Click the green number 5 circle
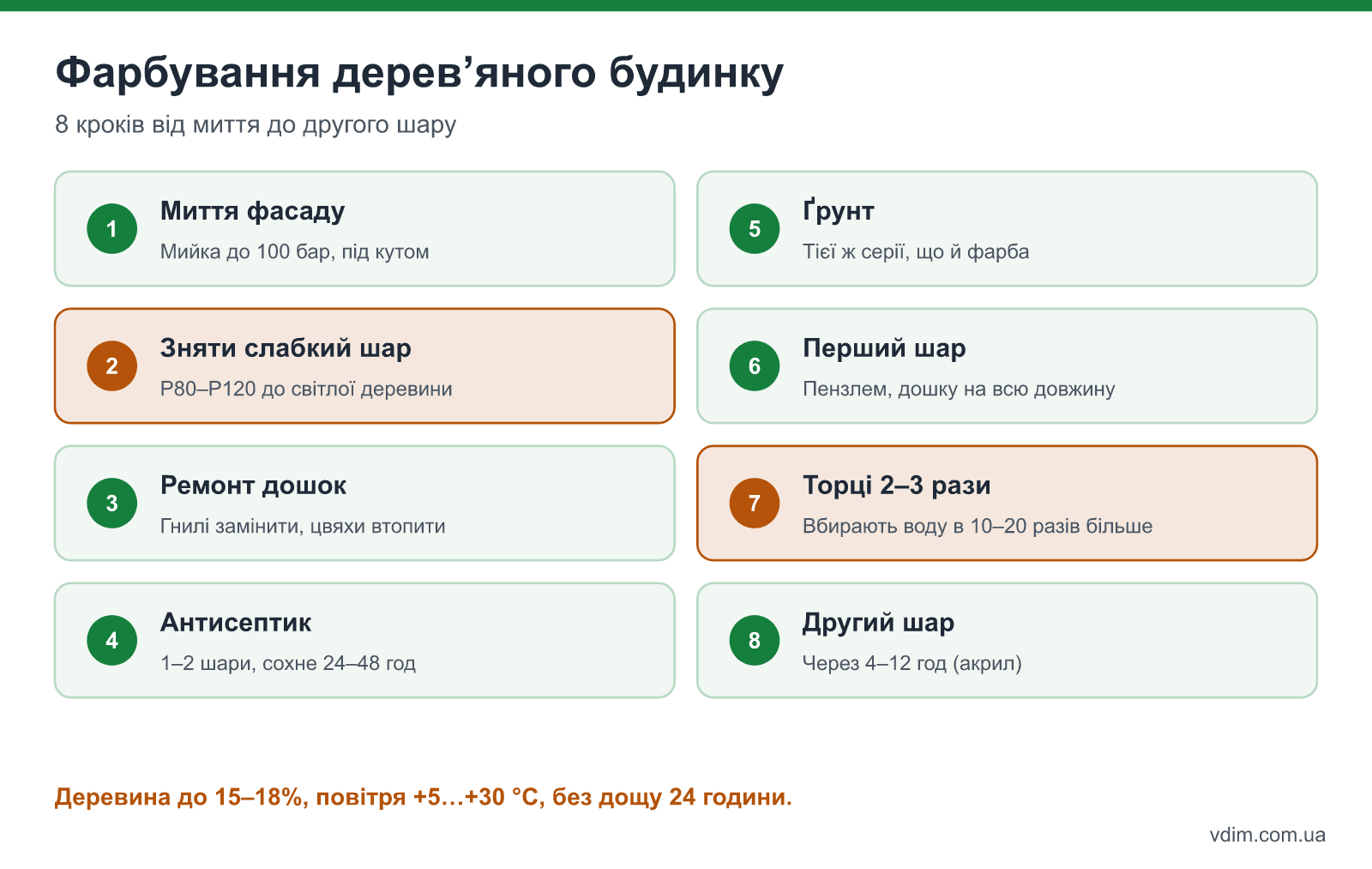The height and width of the screenshot is (869, 1372). tap(755, 229)
